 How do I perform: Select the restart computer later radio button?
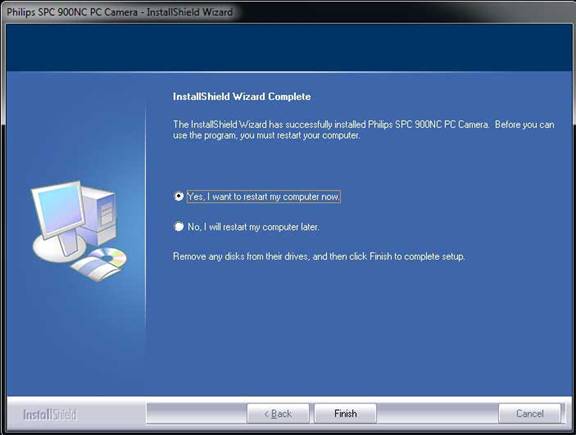[179, 227]
